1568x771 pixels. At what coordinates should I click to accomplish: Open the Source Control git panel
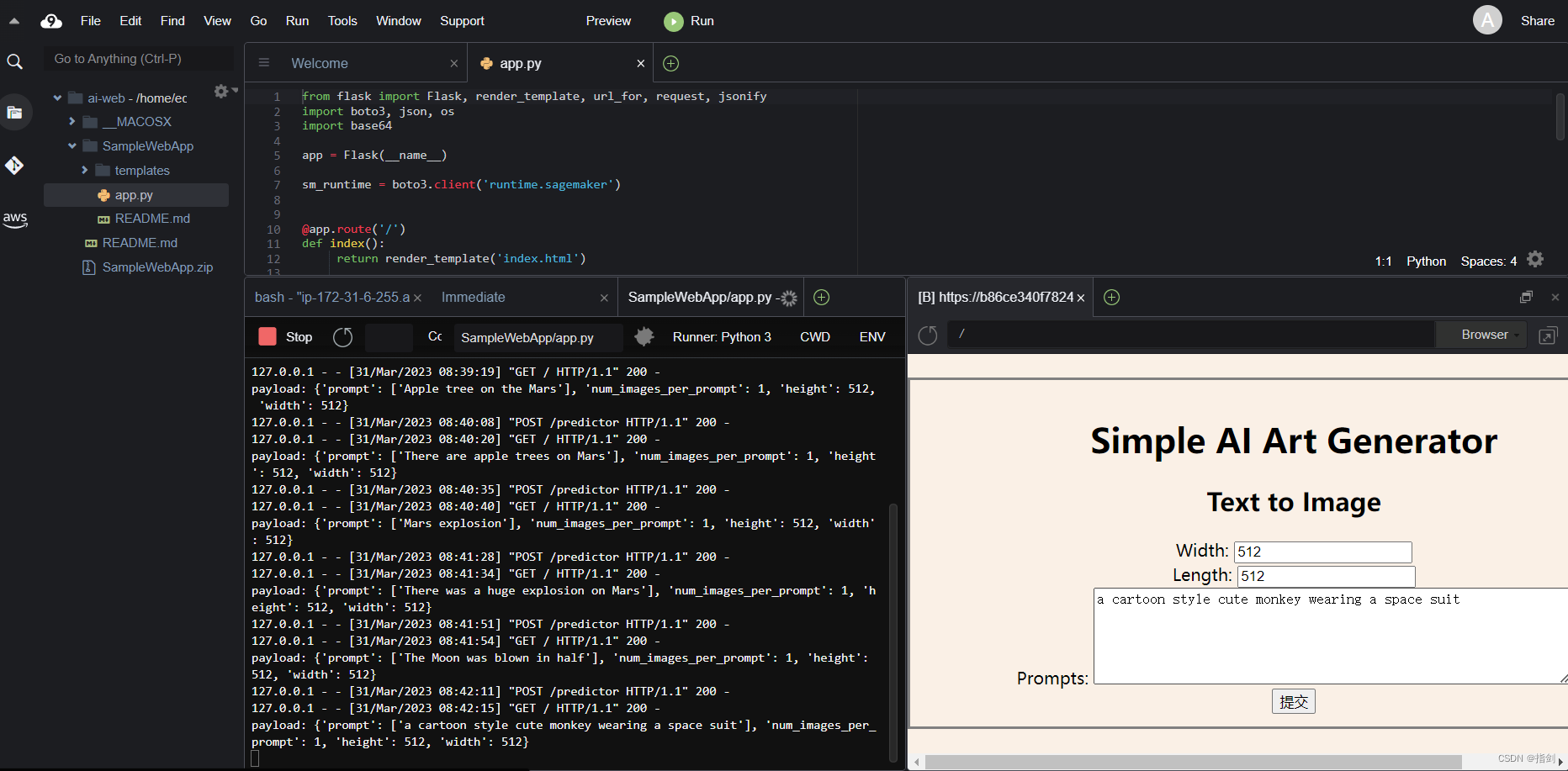(x=14, y=166)
